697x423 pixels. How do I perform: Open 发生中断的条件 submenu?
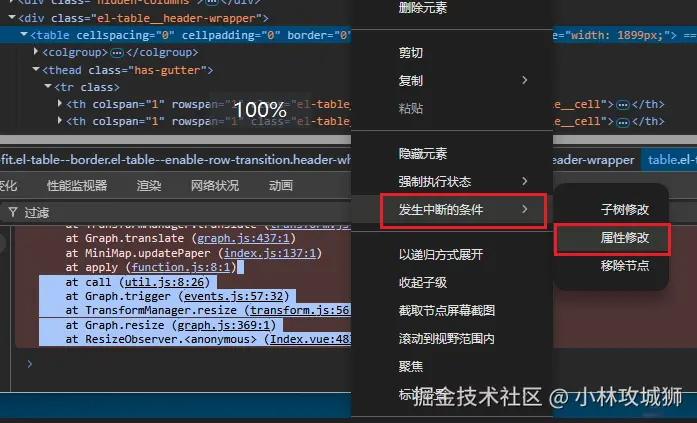point(452,209)
